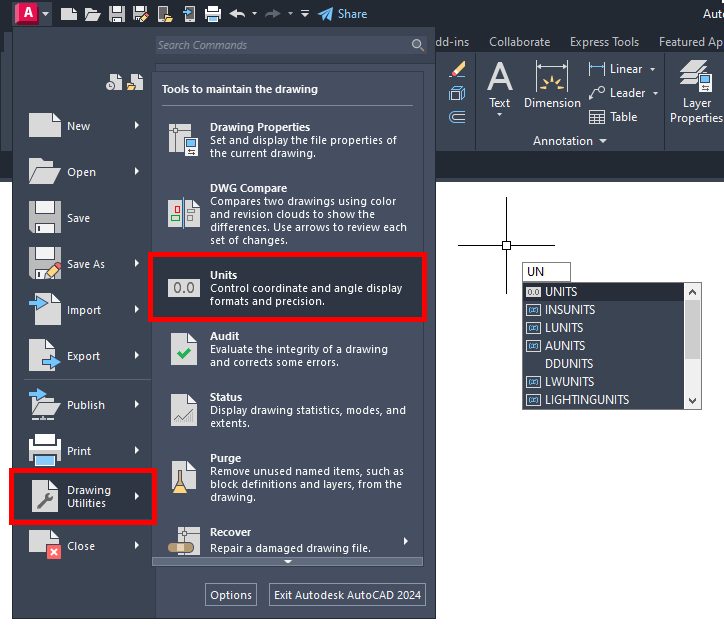Open Publish in the application menu
The image size is (724, 634).
(84, 405)
